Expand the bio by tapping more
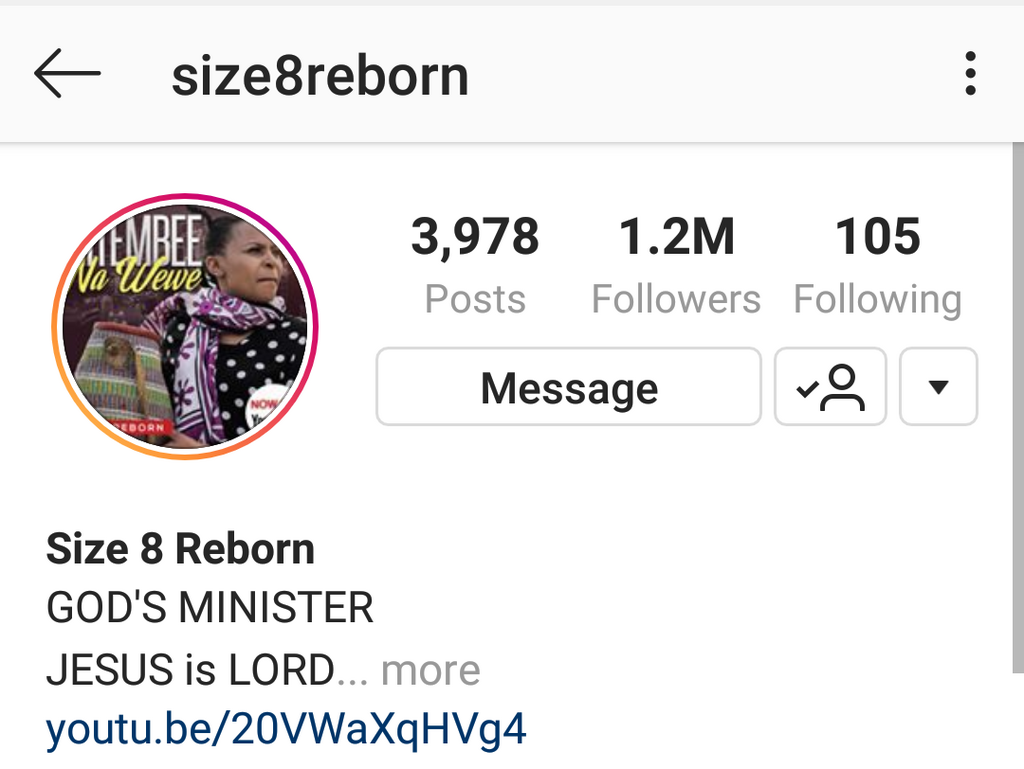 click(430, 670)
